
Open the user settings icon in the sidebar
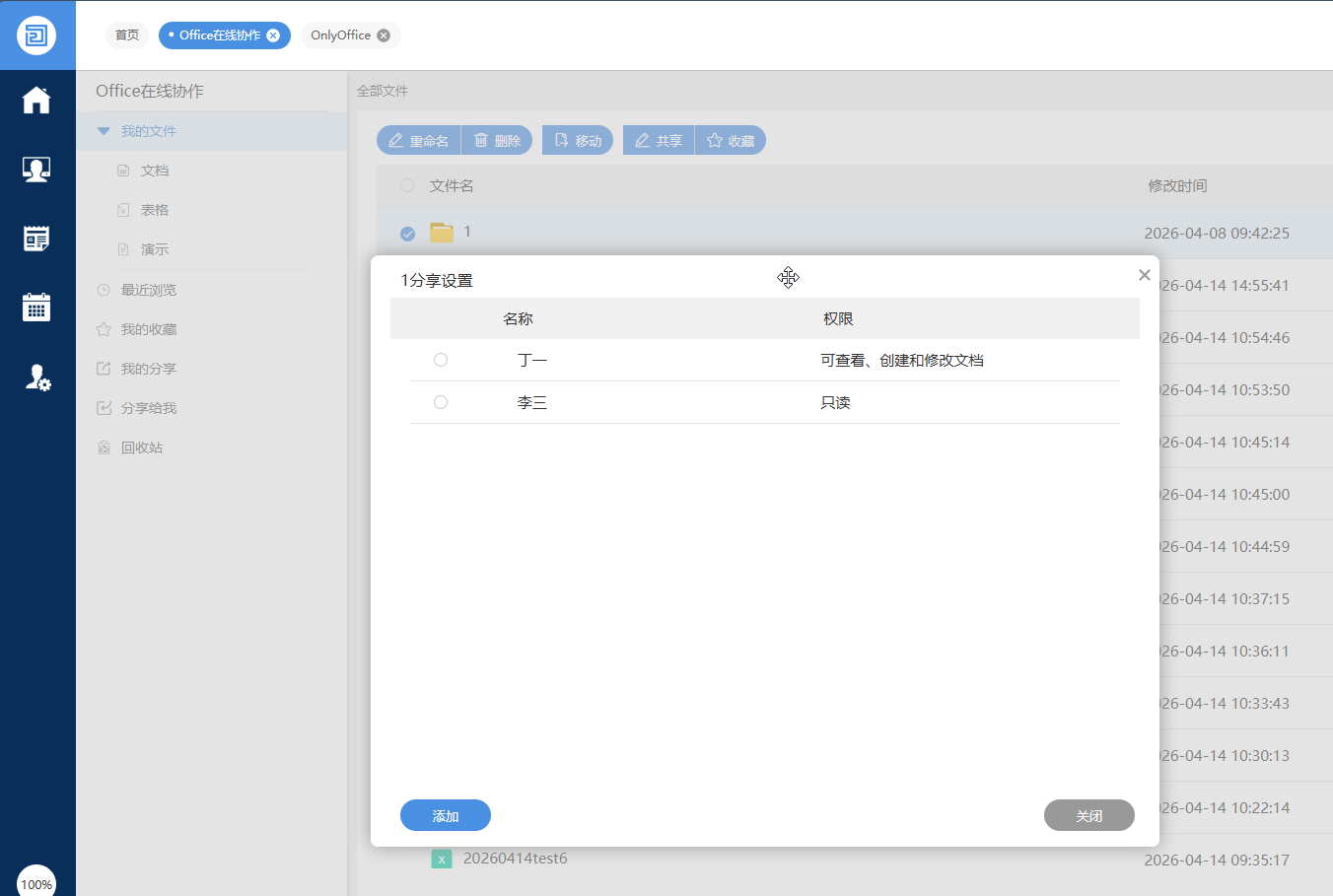pyautogui.click(x=37, y=378)
